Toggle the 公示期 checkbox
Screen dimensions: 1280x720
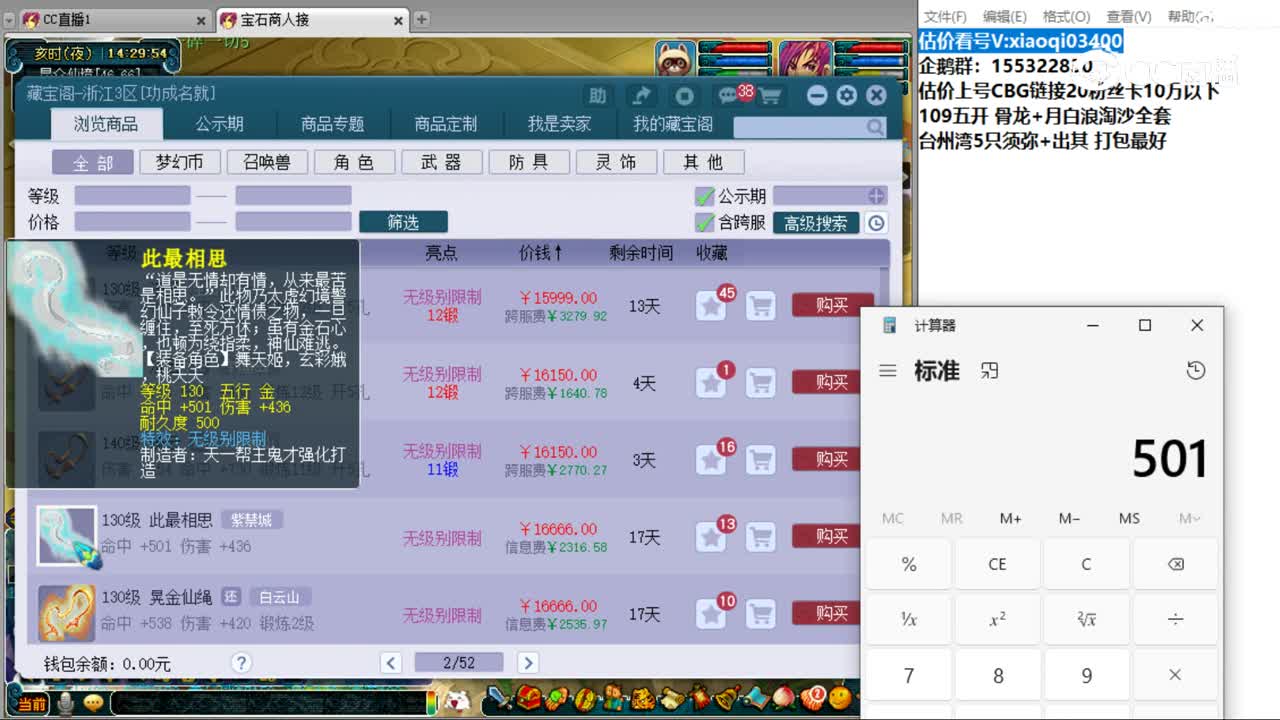coord(705,196)
